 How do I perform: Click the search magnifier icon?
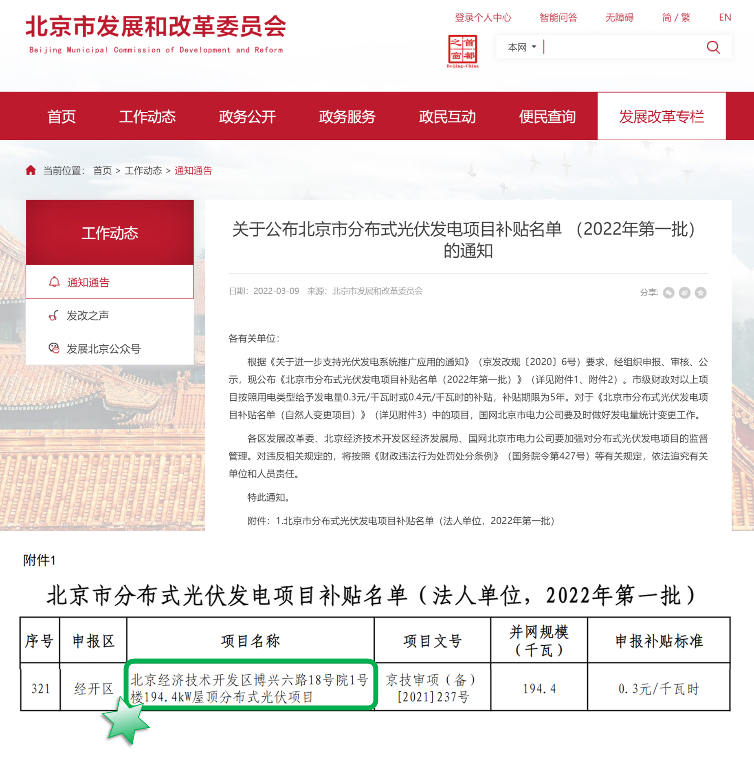(x=713, y=47)
